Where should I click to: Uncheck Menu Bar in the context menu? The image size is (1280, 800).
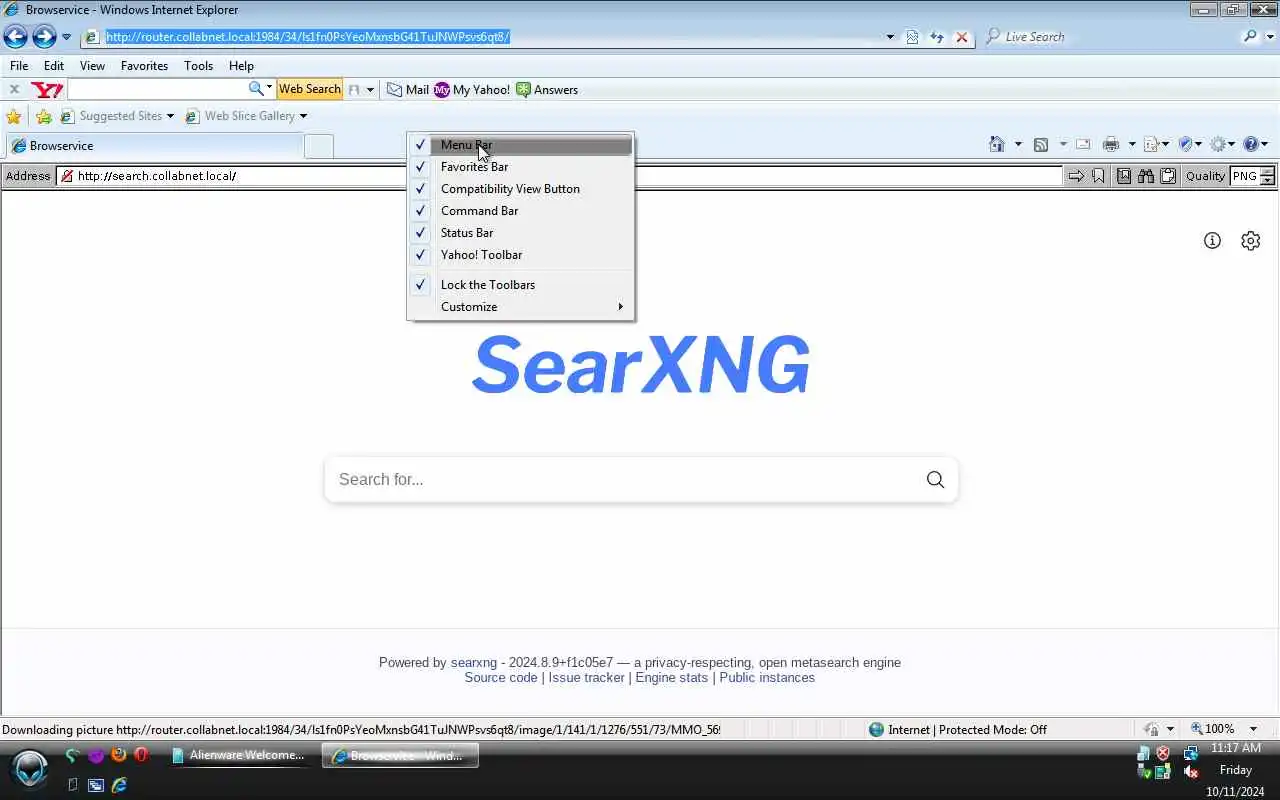pos(520,145)
